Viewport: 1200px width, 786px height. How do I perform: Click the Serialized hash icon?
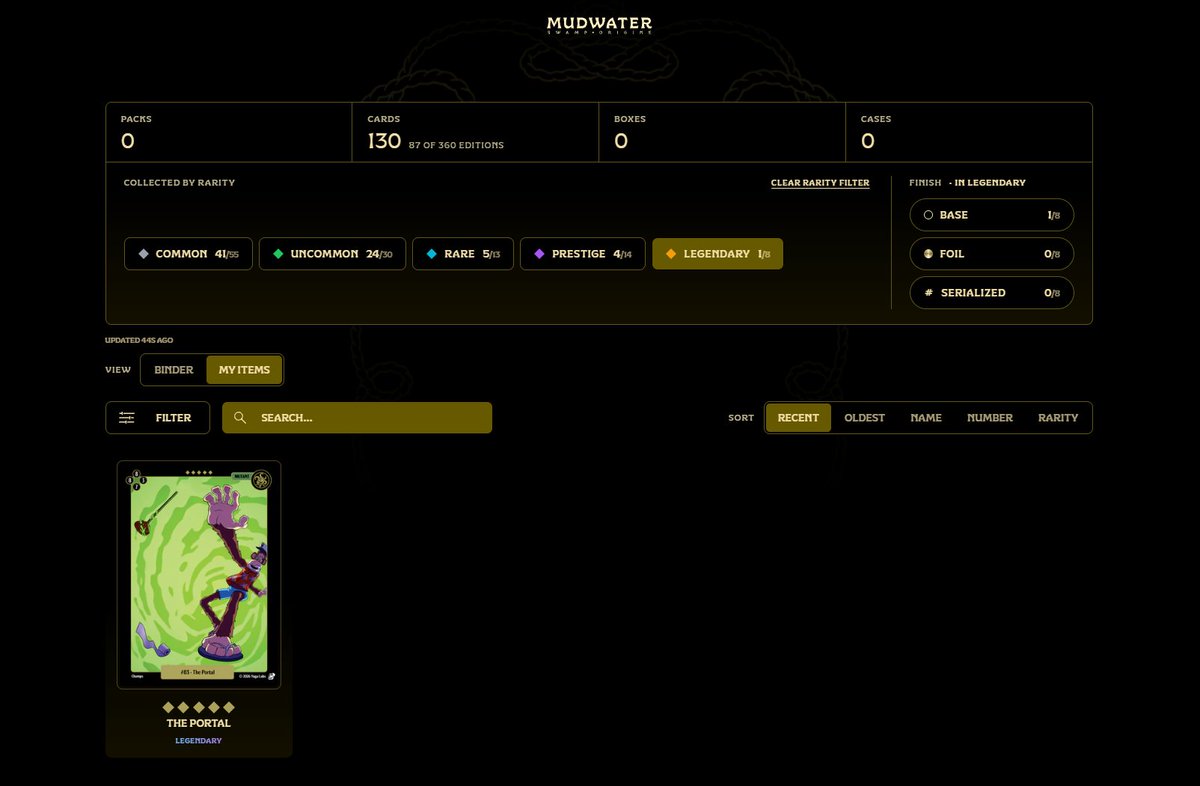[x=928, y=293]
